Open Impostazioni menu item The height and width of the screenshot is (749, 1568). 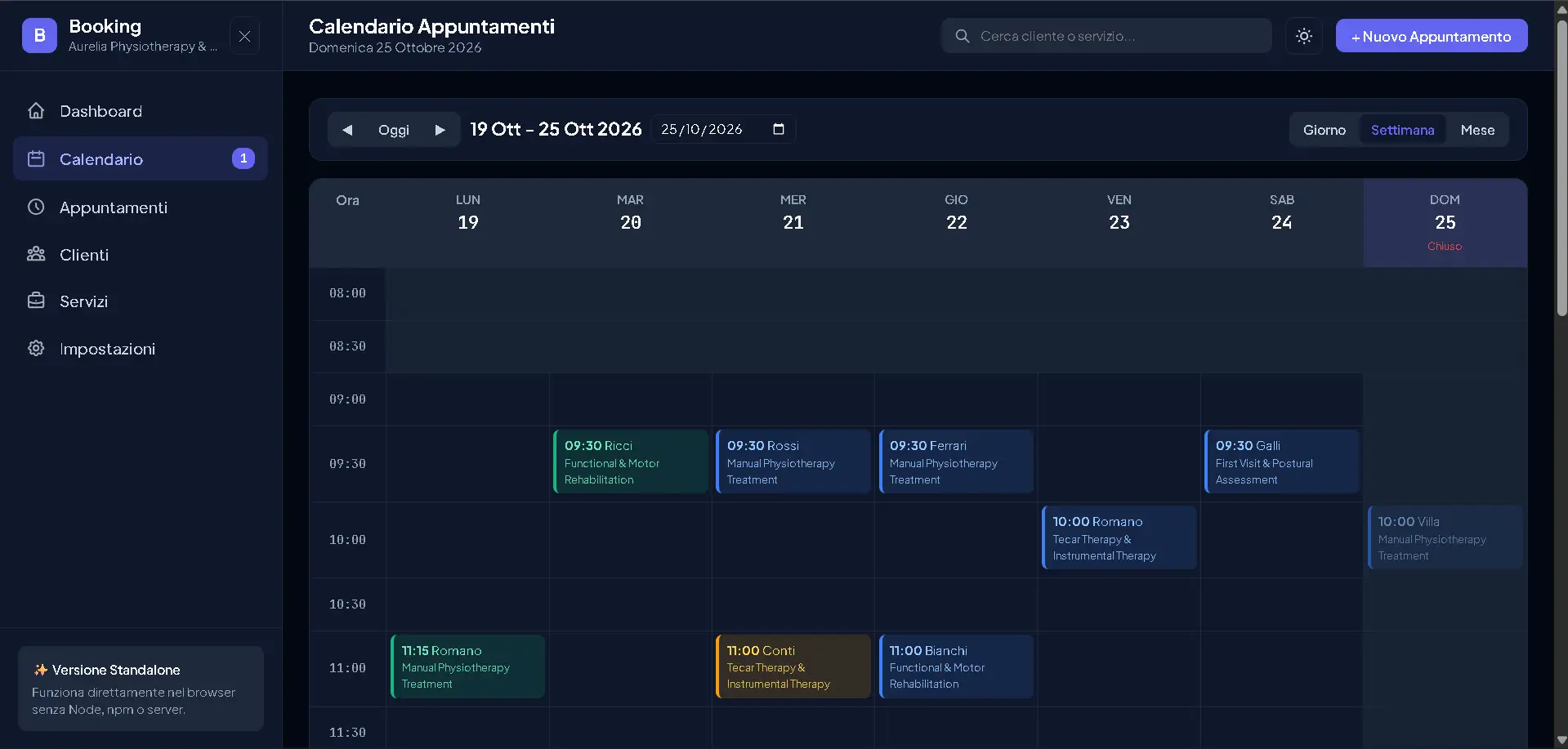click(141, 349)
